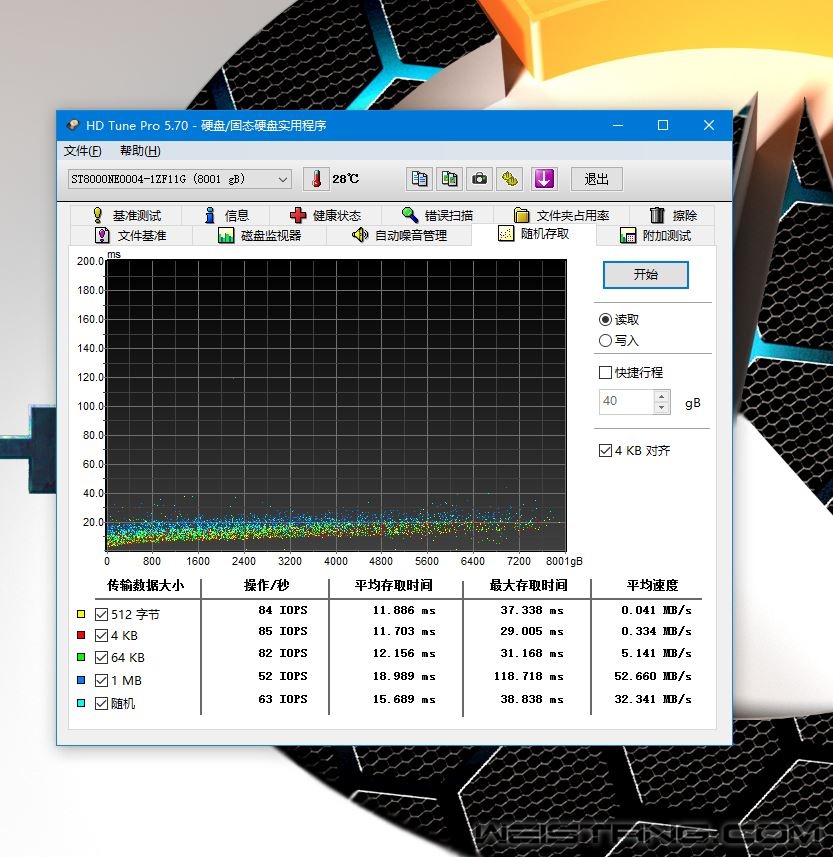Click the HD Tune Pro title bar icon

tap(73, 125)
